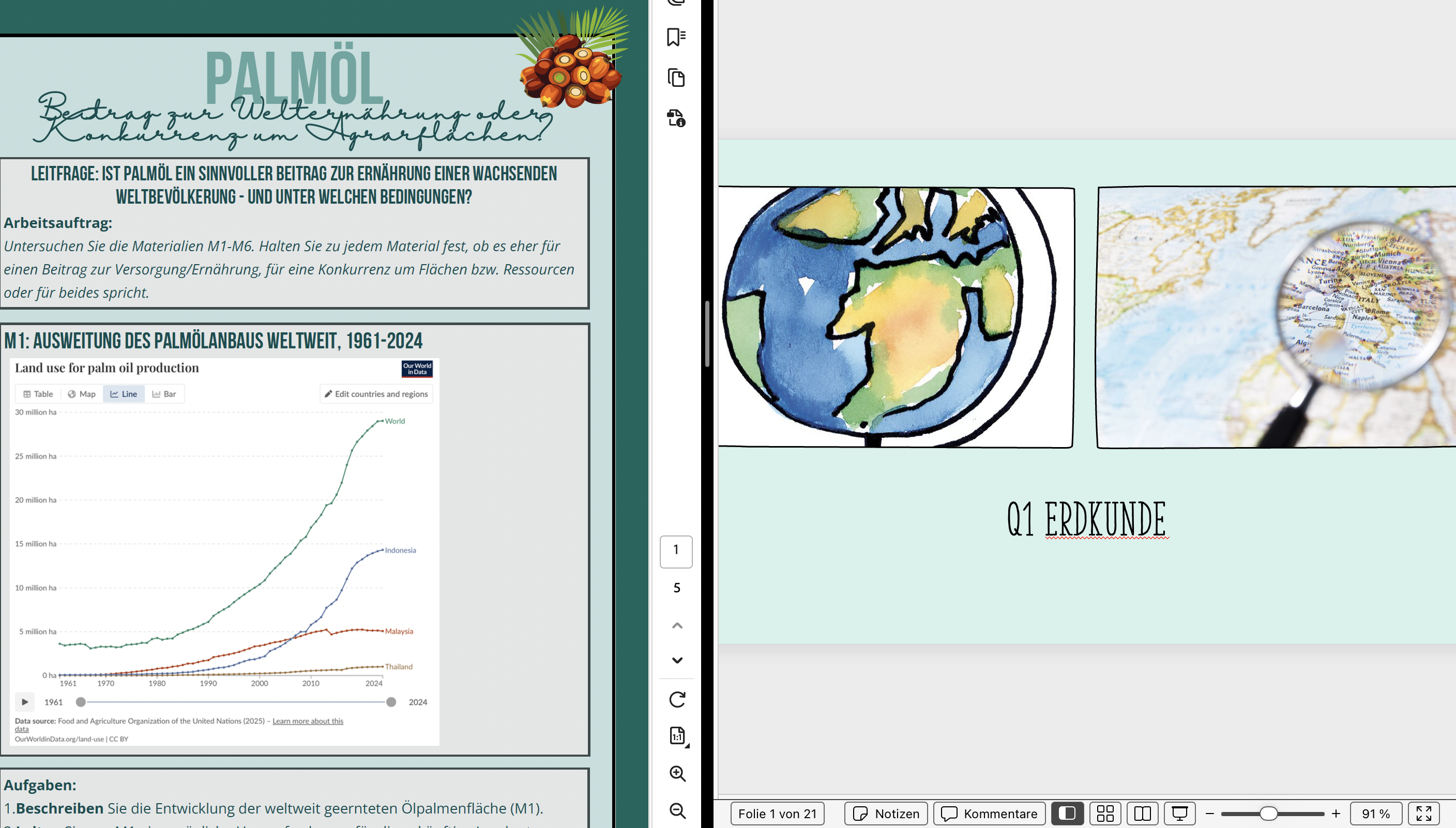Image resolution: width=1456 pixels, height=828 pixels.
Task: Click Edit countries and regions button
Action: (376, 393)
